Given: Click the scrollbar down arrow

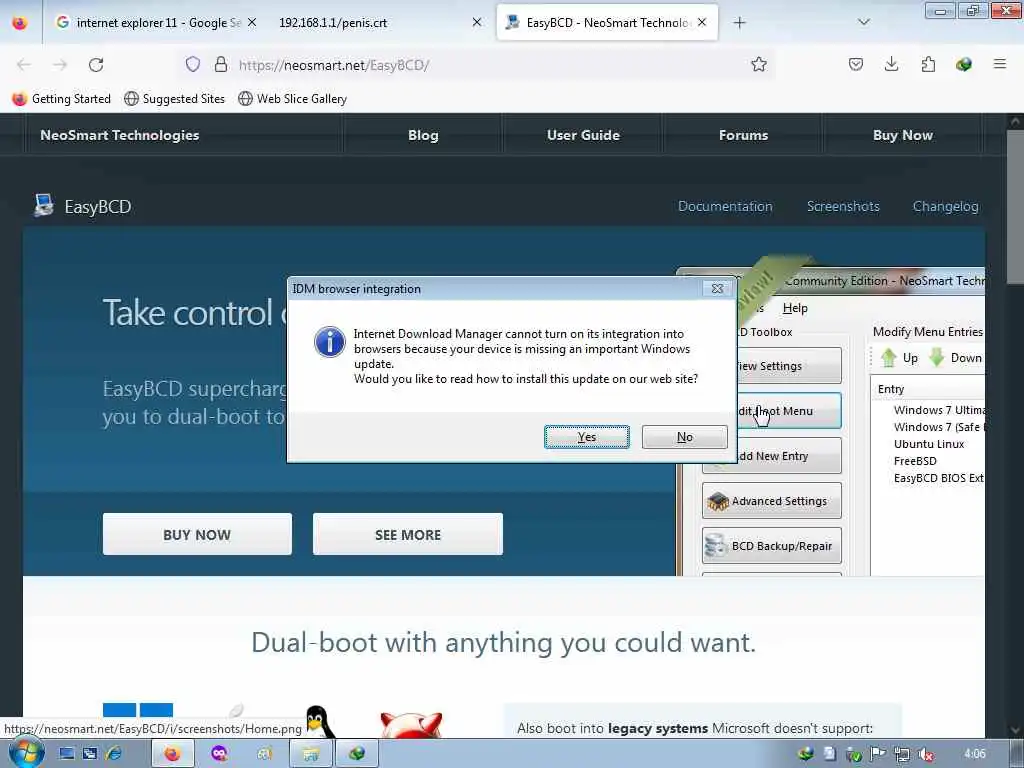Looking at the screenshot, I should point(1016,730).
